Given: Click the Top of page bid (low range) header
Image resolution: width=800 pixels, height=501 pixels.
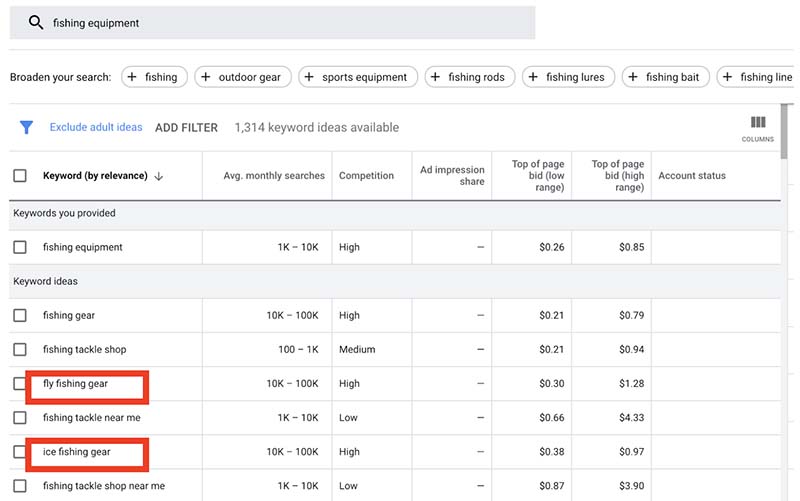Looking at the screenshot, I should pos(538,176).
